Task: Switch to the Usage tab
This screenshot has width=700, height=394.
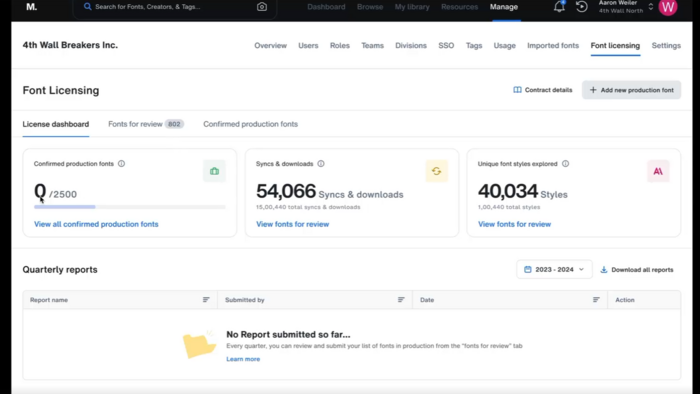Action: coord(504,46)
